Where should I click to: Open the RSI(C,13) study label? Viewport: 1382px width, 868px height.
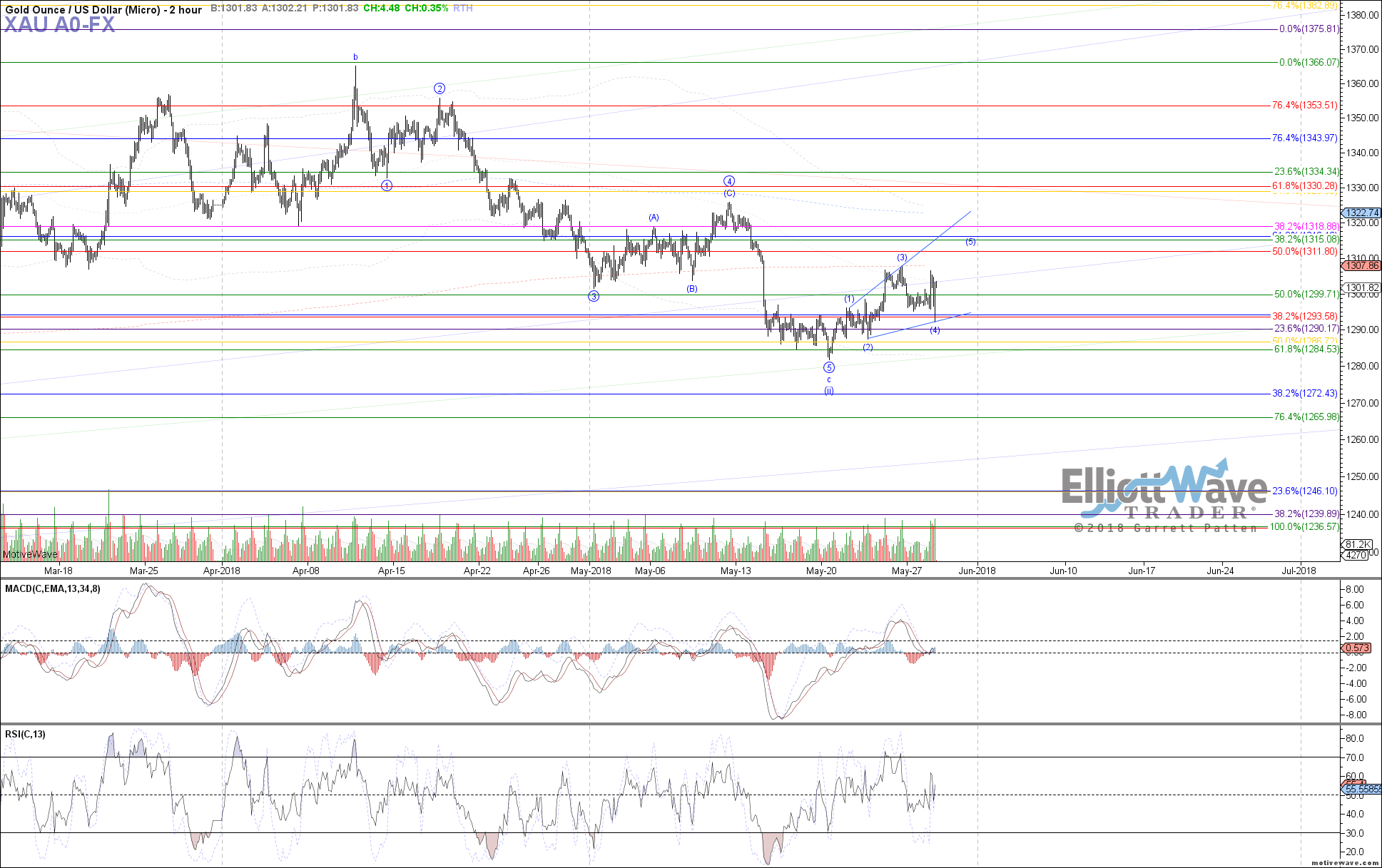tap(25, 734)
